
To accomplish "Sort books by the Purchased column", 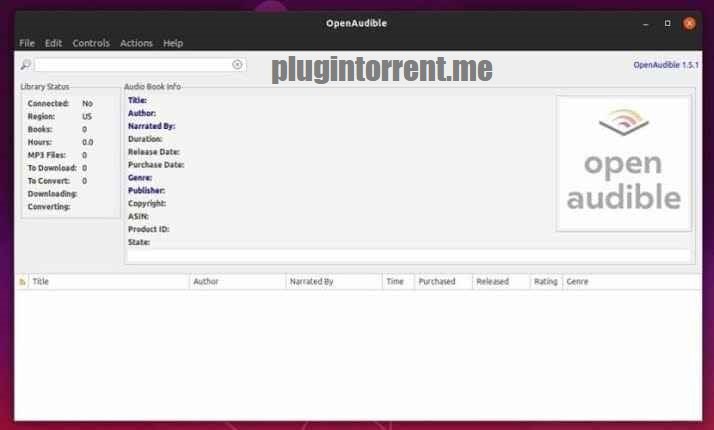I will click(x=444, y=282).
